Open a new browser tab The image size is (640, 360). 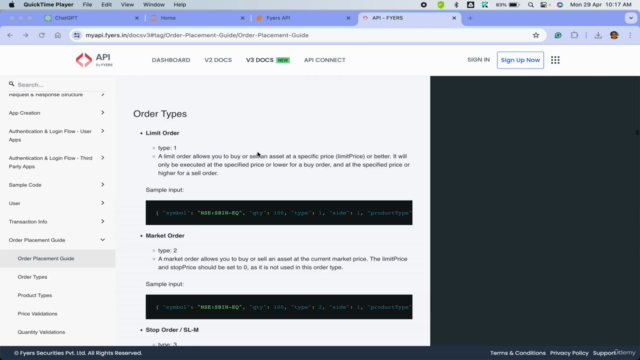click(x=470, y=18)
